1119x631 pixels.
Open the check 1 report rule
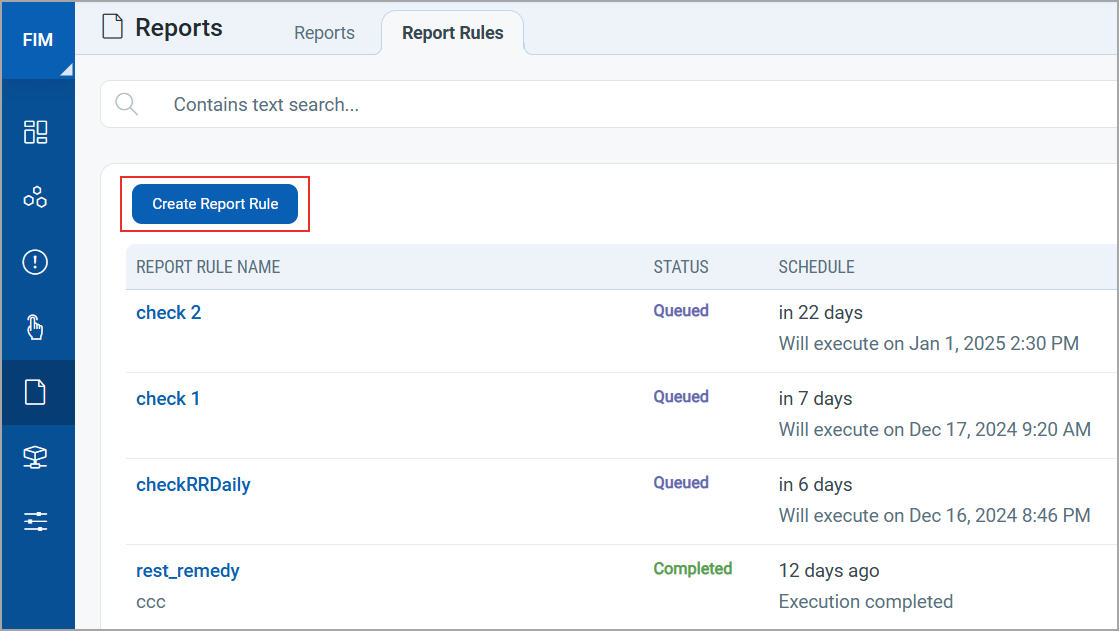coord(168,398)
